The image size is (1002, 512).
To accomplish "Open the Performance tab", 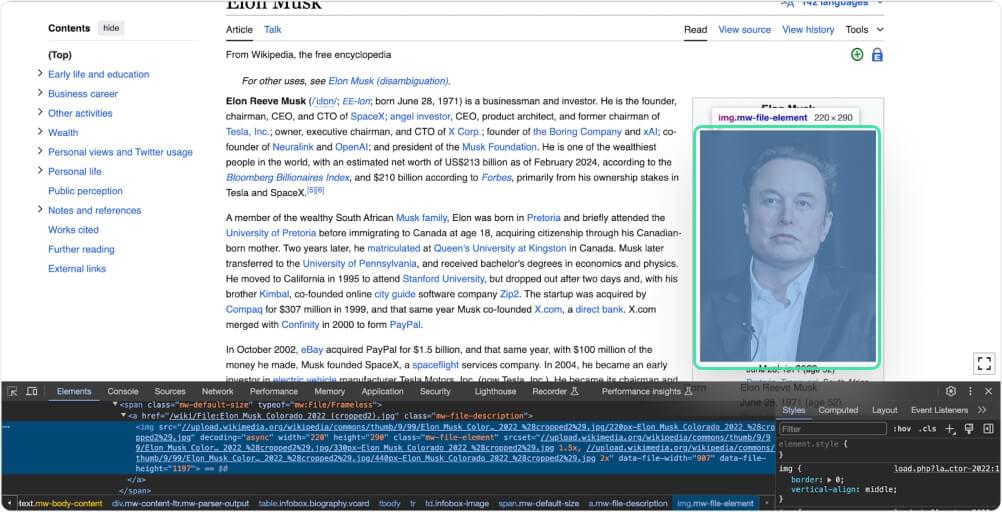I will 274,391.
